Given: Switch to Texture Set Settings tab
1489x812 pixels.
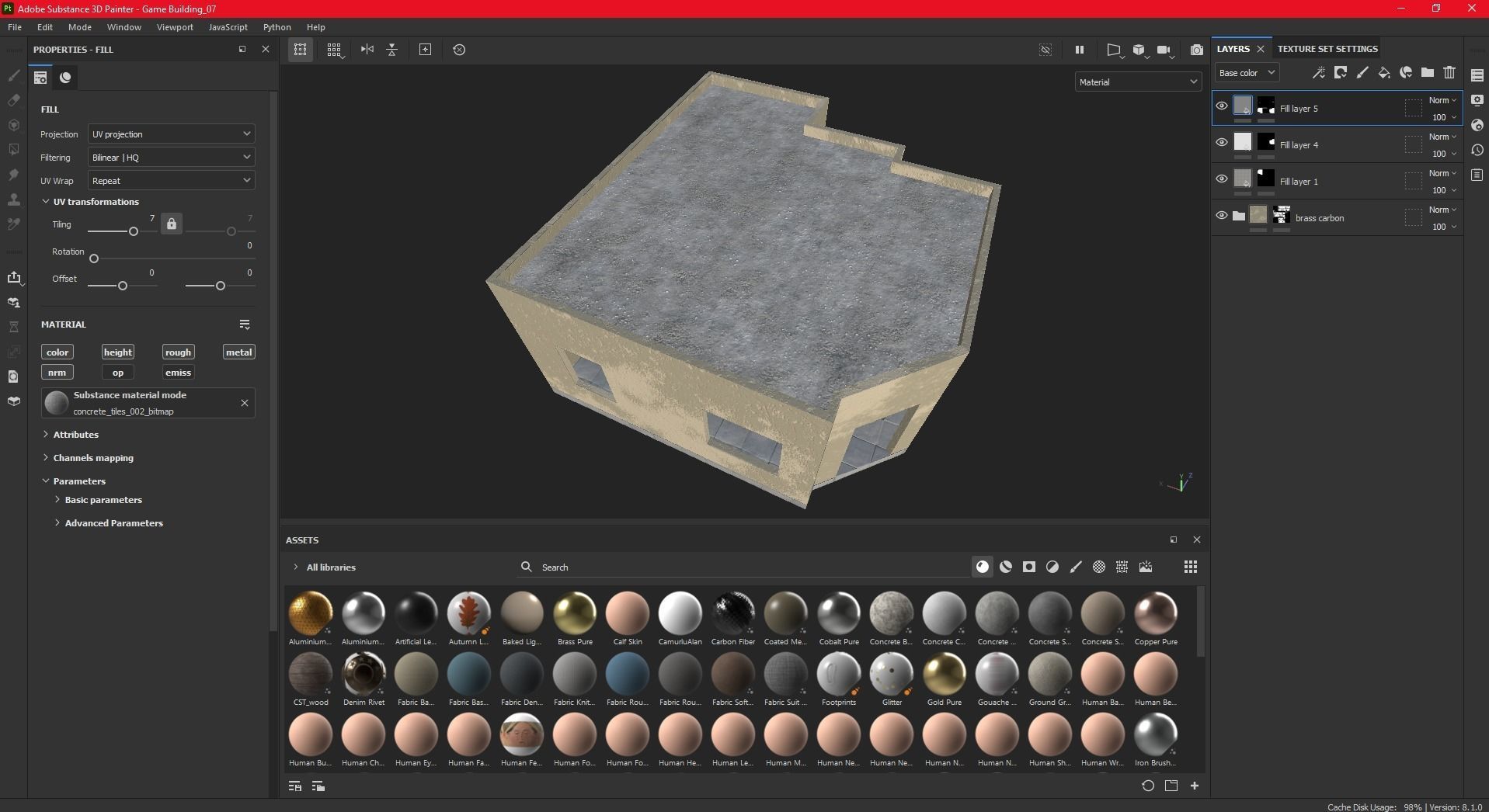Looking at the screenshot, I should click(x=1327, y=49).
